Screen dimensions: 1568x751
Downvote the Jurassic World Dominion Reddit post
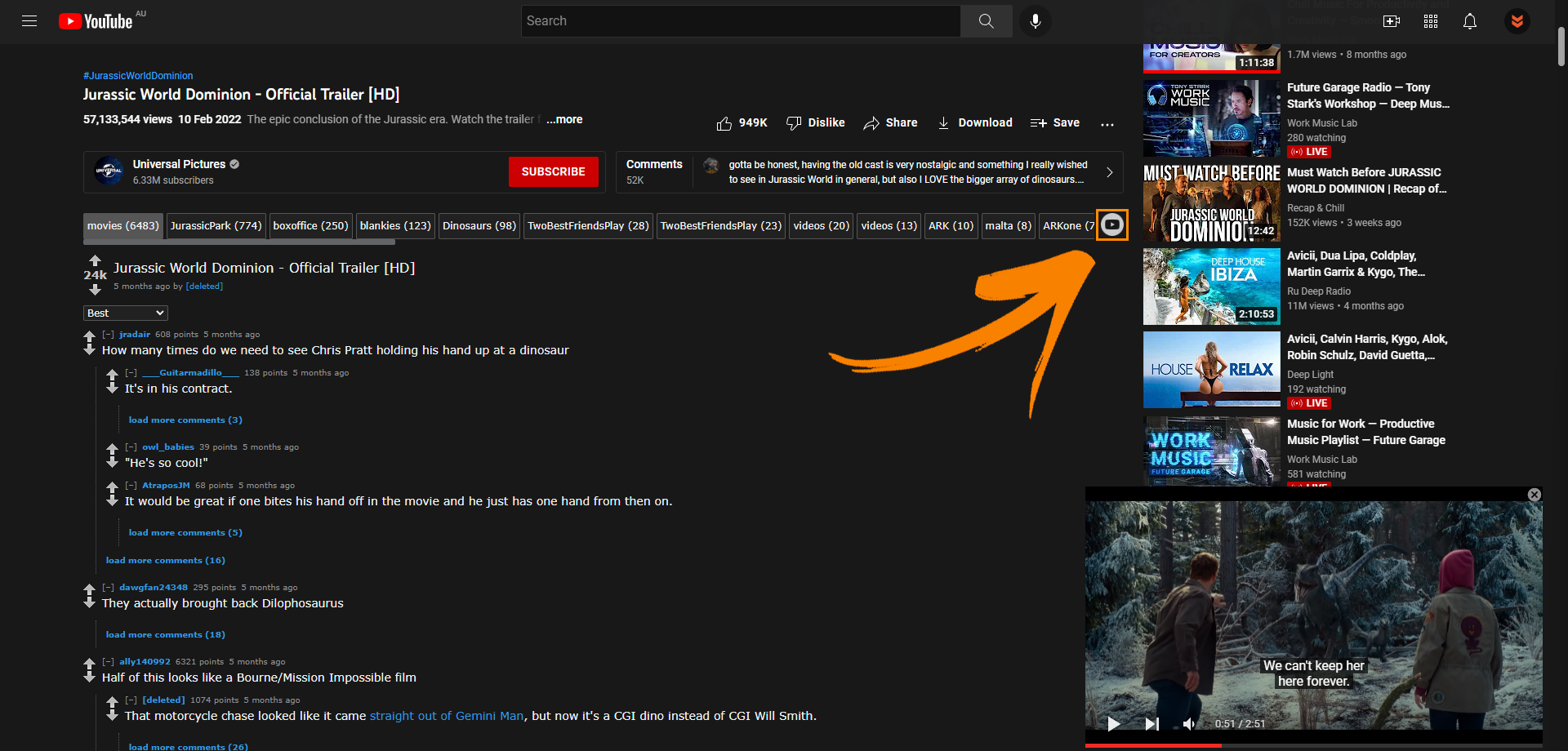click(x=95, y=290)
